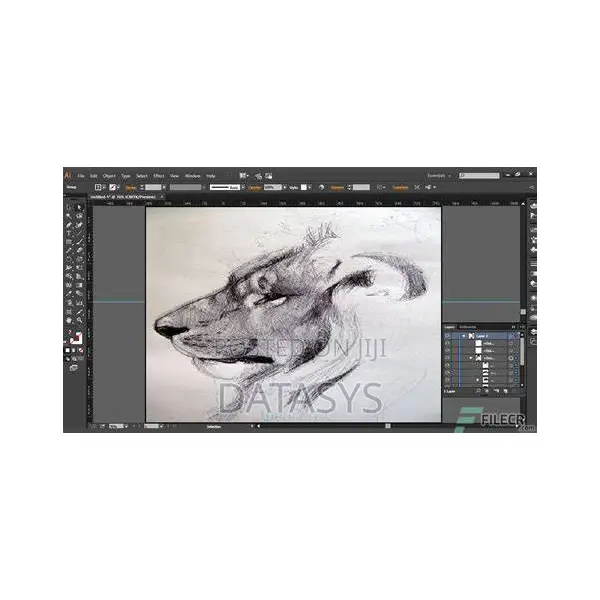Open the Layers panel flyout menu
This screenshot has width=600, height=600.
point(522,327)
